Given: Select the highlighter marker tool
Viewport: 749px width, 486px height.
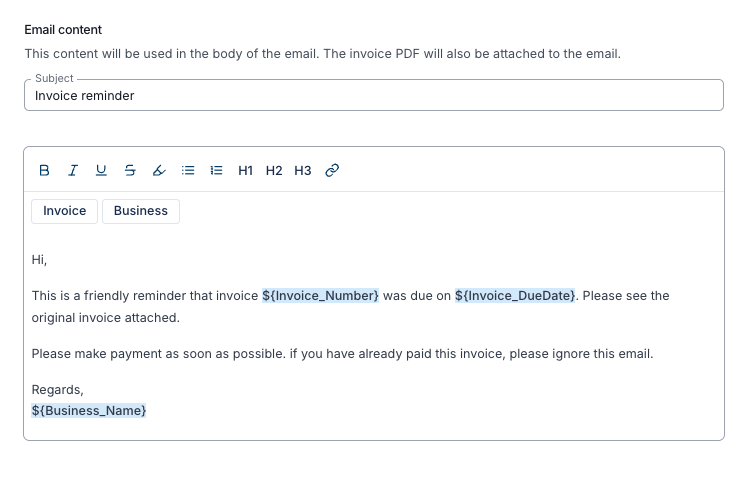Looking at the screenshot, I should coord(159,171).
